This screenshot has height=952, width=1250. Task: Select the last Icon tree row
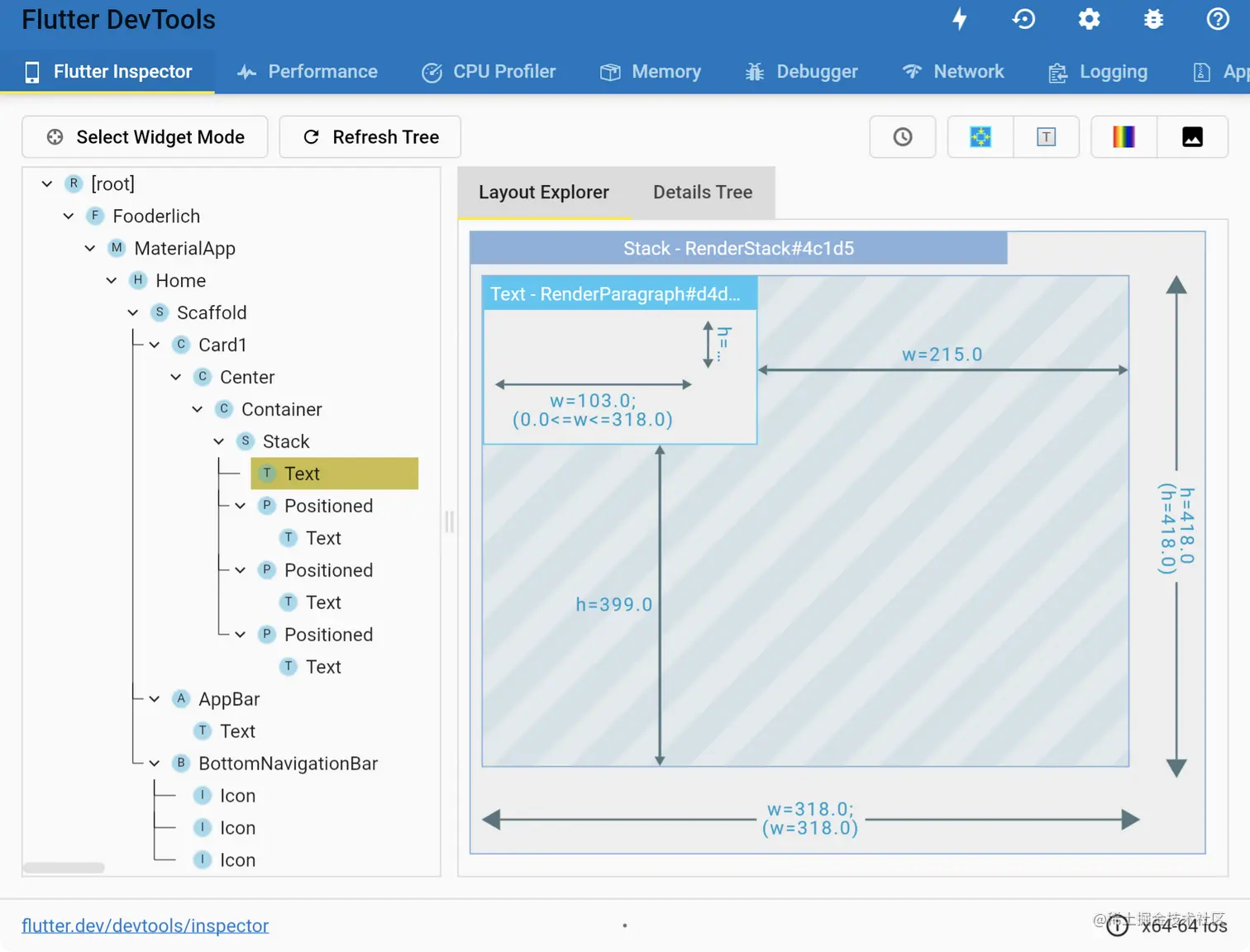(x=225, y=861)
